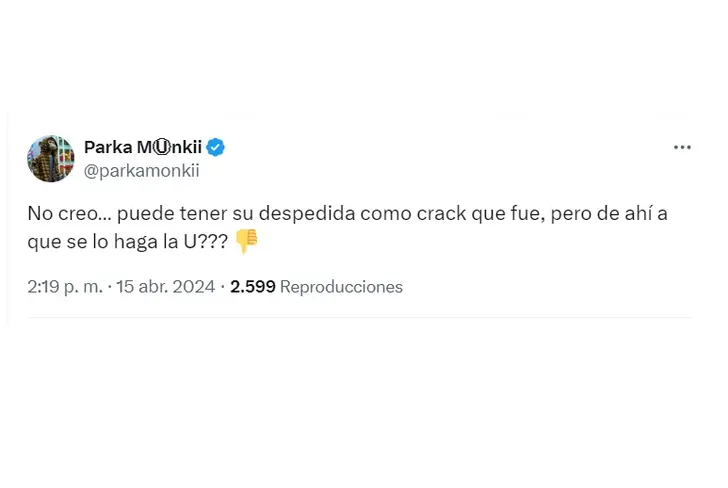The width and height of the screenshot is (728, 488).
Task: Click the Reproducciones label
Action: click(341, 287)
